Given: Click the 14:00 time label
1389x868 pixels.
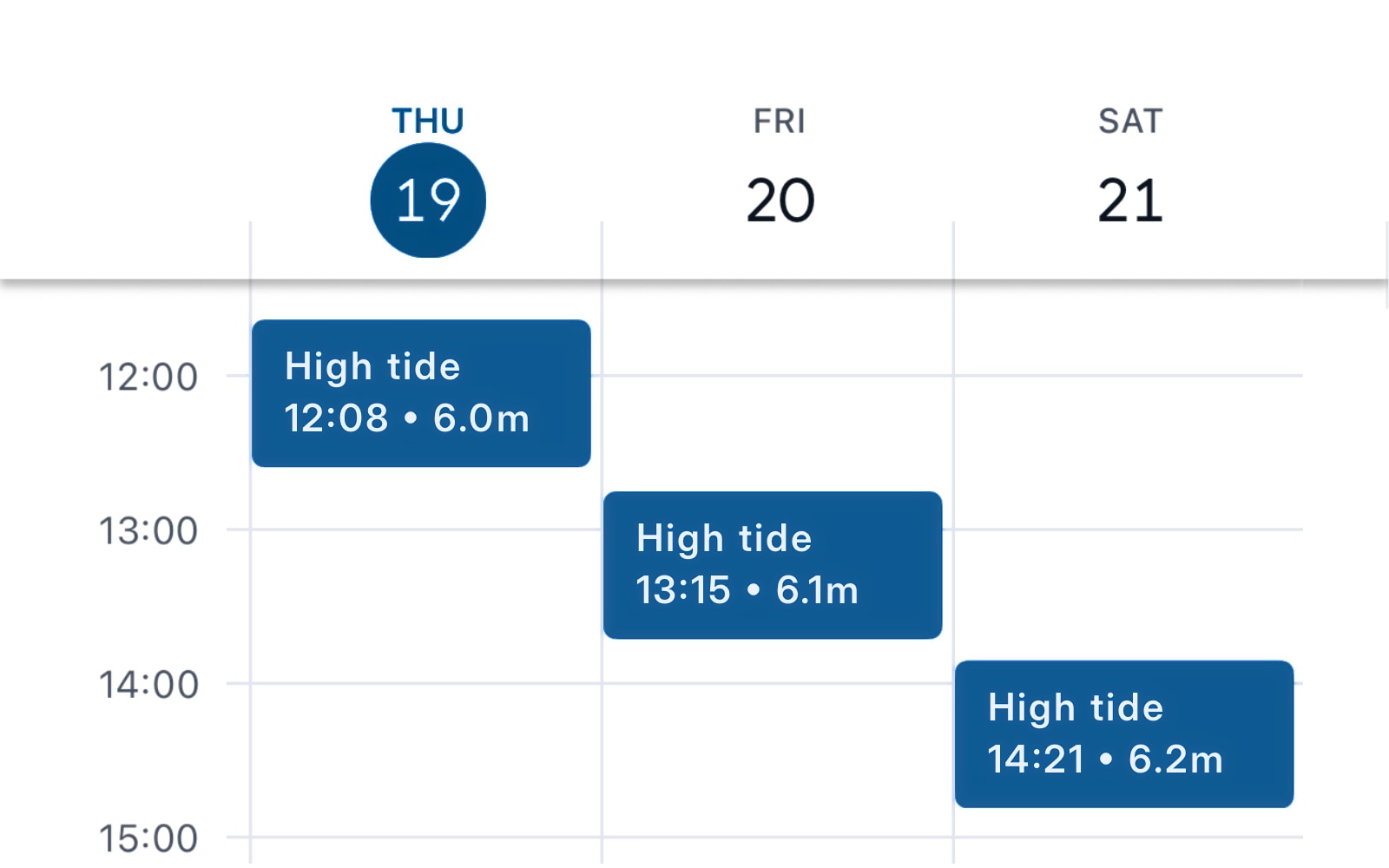Looking at the screenshot, I should (x=148, y=685).
